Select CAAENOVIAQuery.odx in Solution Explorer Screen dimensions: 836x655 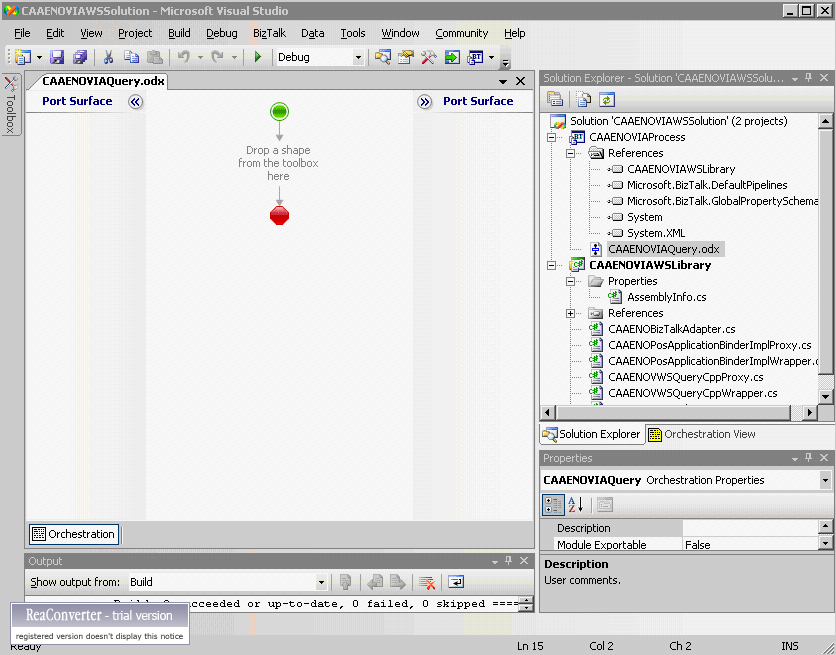(x=664, y=249)
